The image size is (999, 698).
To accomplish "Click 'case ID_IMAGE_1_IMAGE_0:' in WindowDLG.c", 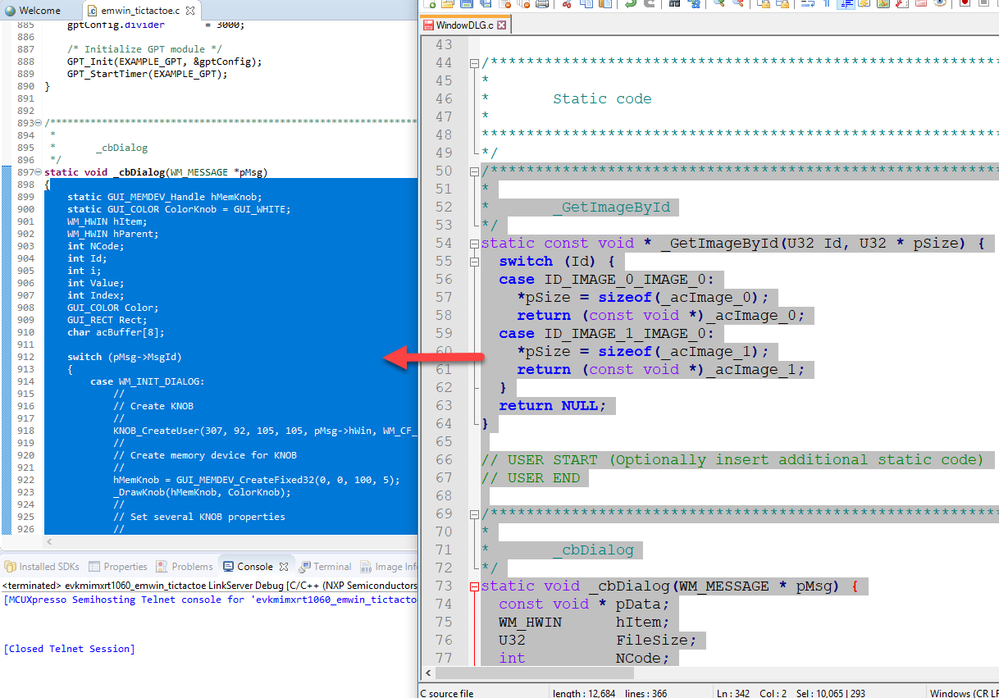I will click(607, 334).
